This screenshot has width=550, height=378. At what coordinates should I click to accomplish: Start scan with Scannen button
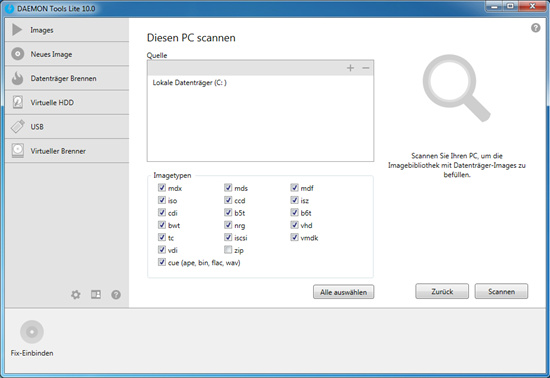pos(501,291)
